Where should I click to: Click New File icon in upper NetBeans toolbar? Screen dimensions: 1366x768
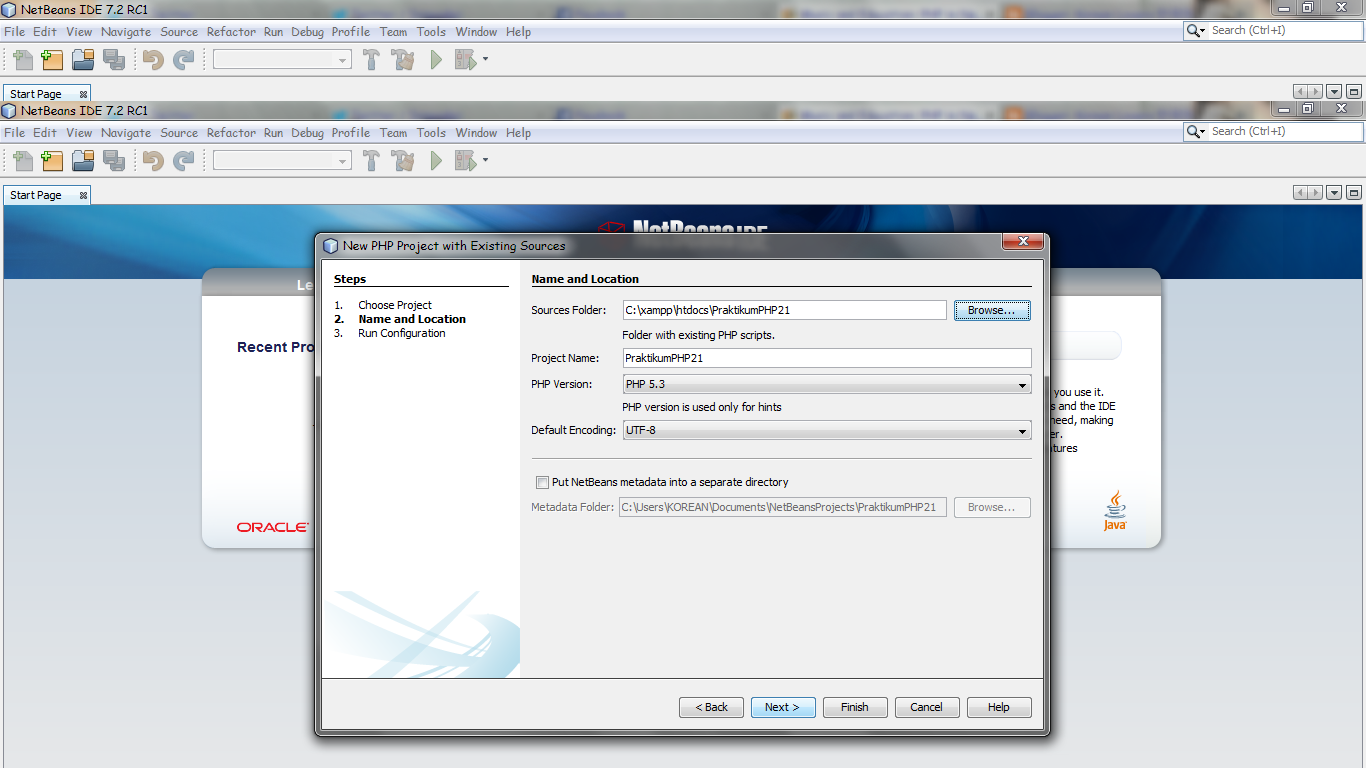click(22, 60)
